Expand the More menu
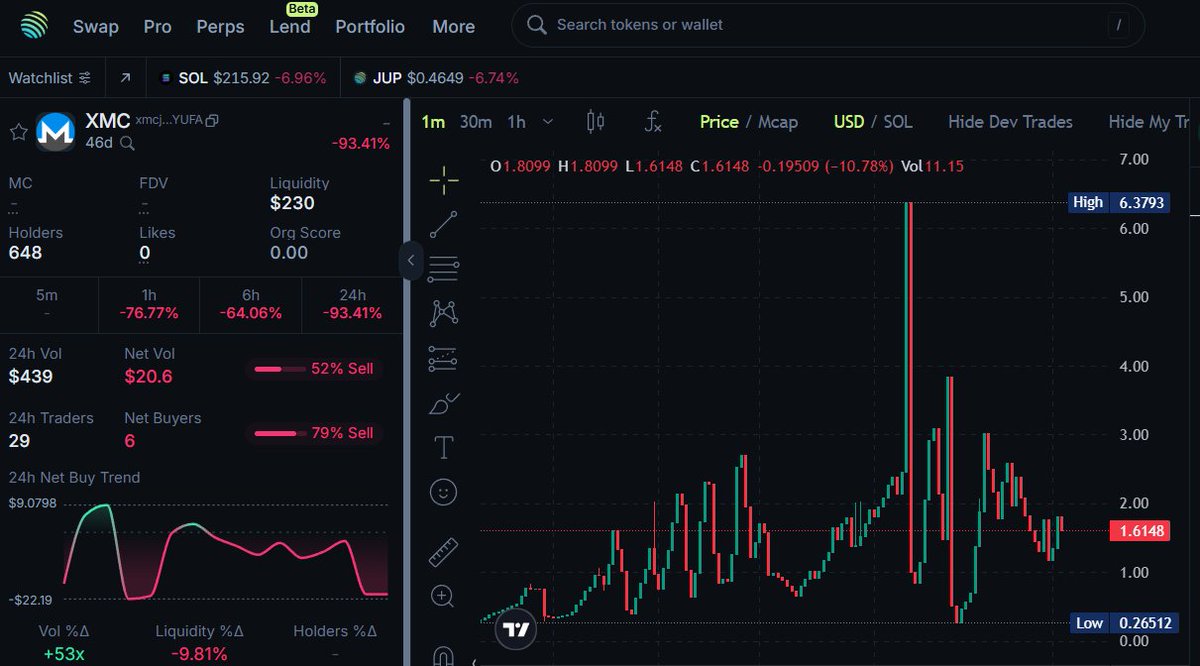 point(453,27)
